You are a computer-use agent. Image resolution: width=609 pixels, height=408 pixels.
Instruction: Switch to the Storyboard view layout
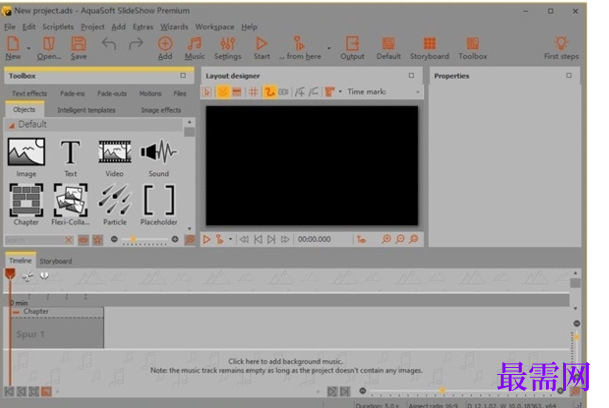430,48
